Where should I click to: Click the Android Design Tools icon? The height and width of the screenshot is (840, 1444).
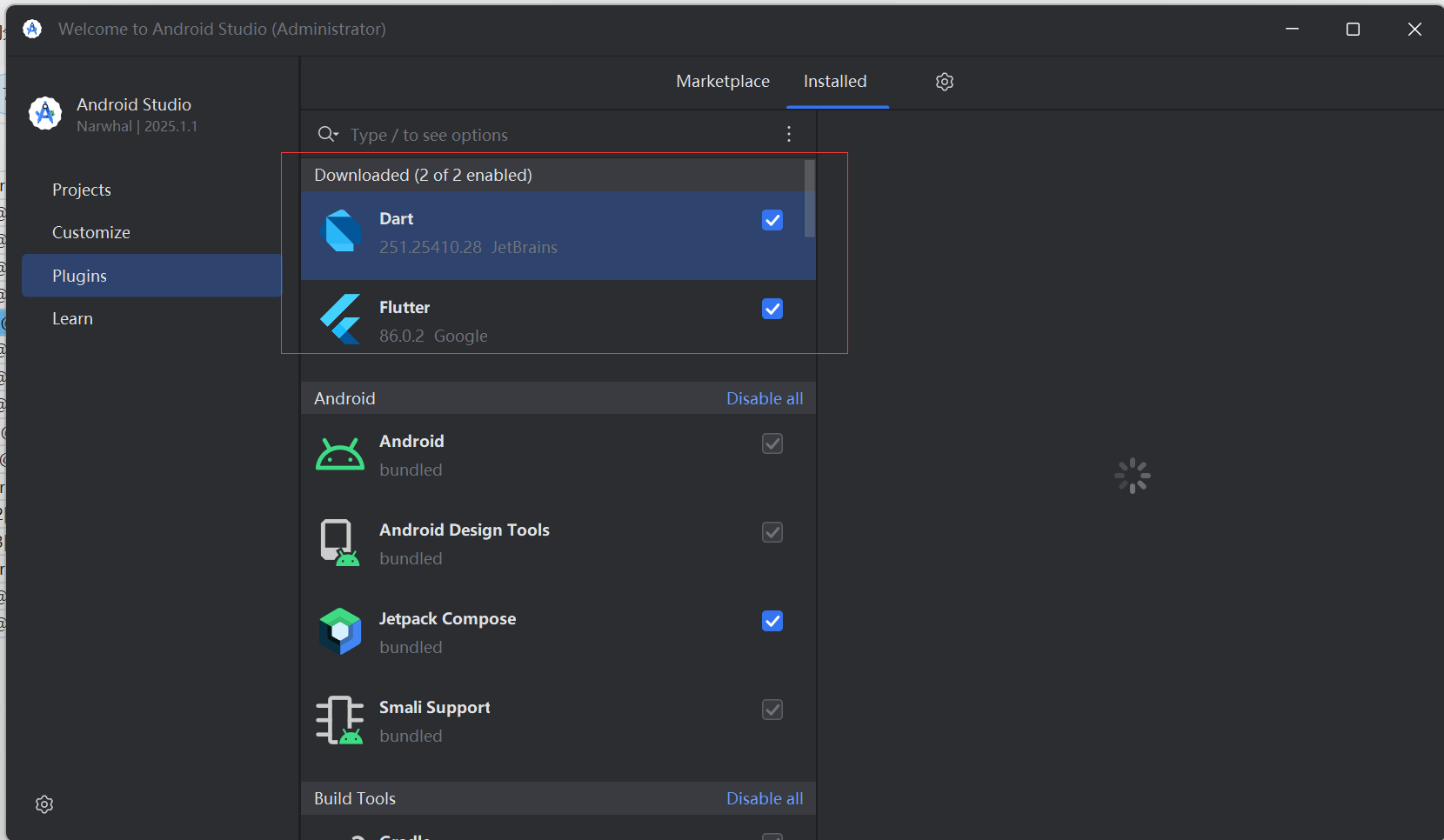pyautogui.click(x=339, y=543)
